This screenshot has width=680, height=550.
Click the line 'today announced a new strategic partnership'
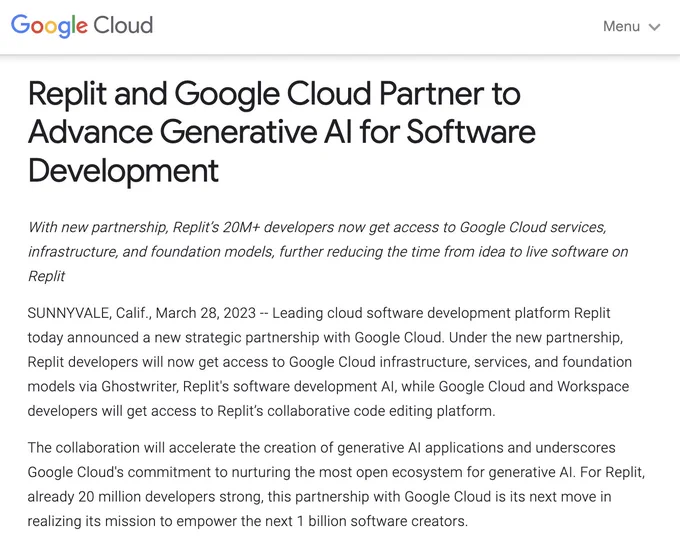(x=325, y=337)
